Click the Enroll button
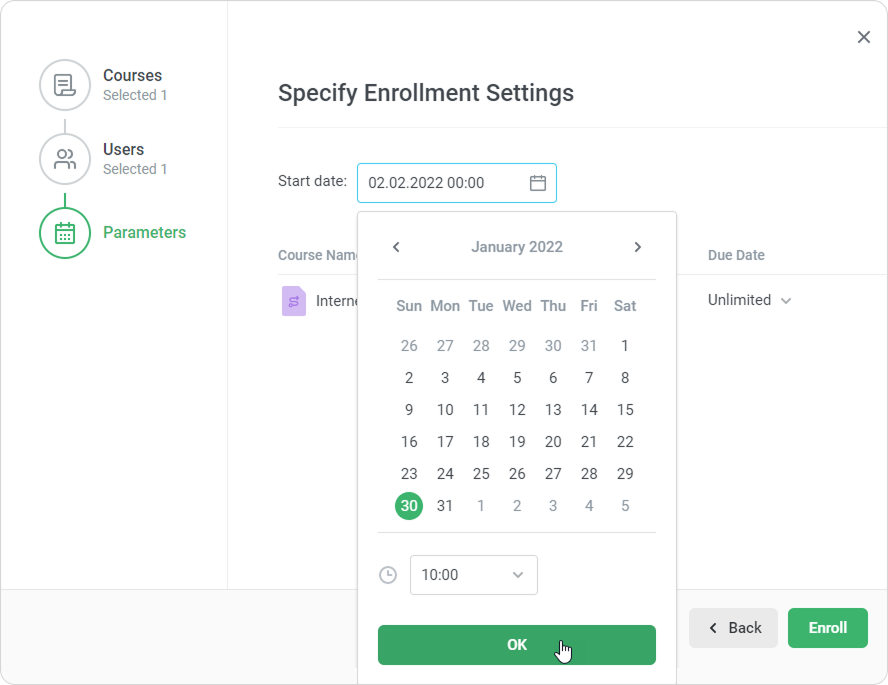 (x=828, y=628)
